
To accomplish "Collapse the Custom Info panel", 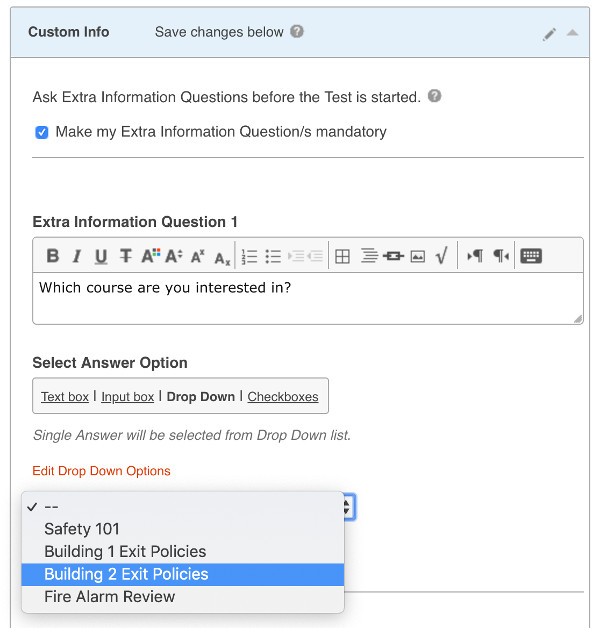I will pyautogui.click(x=572, y=33).
